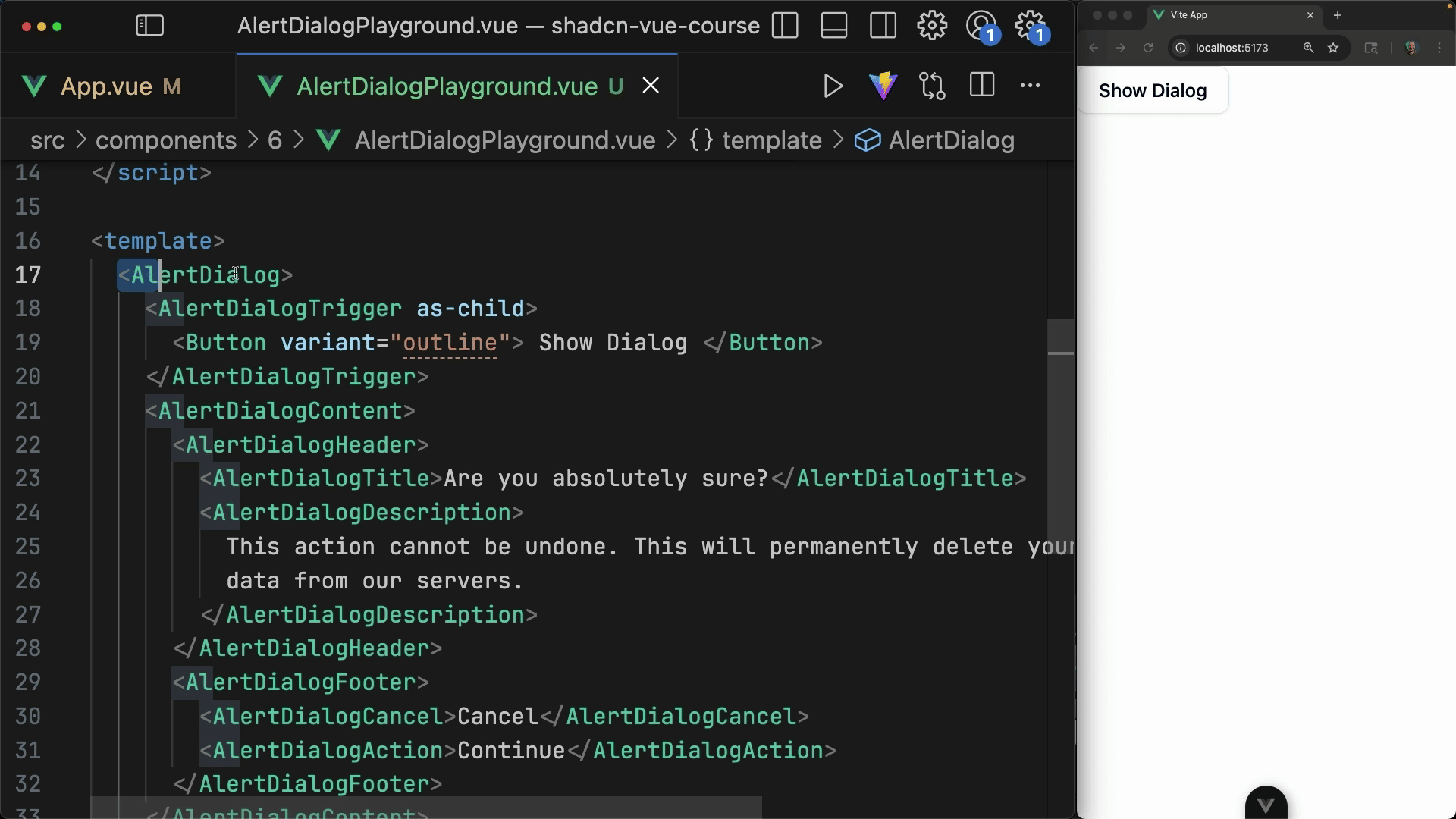Go back in the browser
Screen dimensions: 1456x819
point(1094,48)
